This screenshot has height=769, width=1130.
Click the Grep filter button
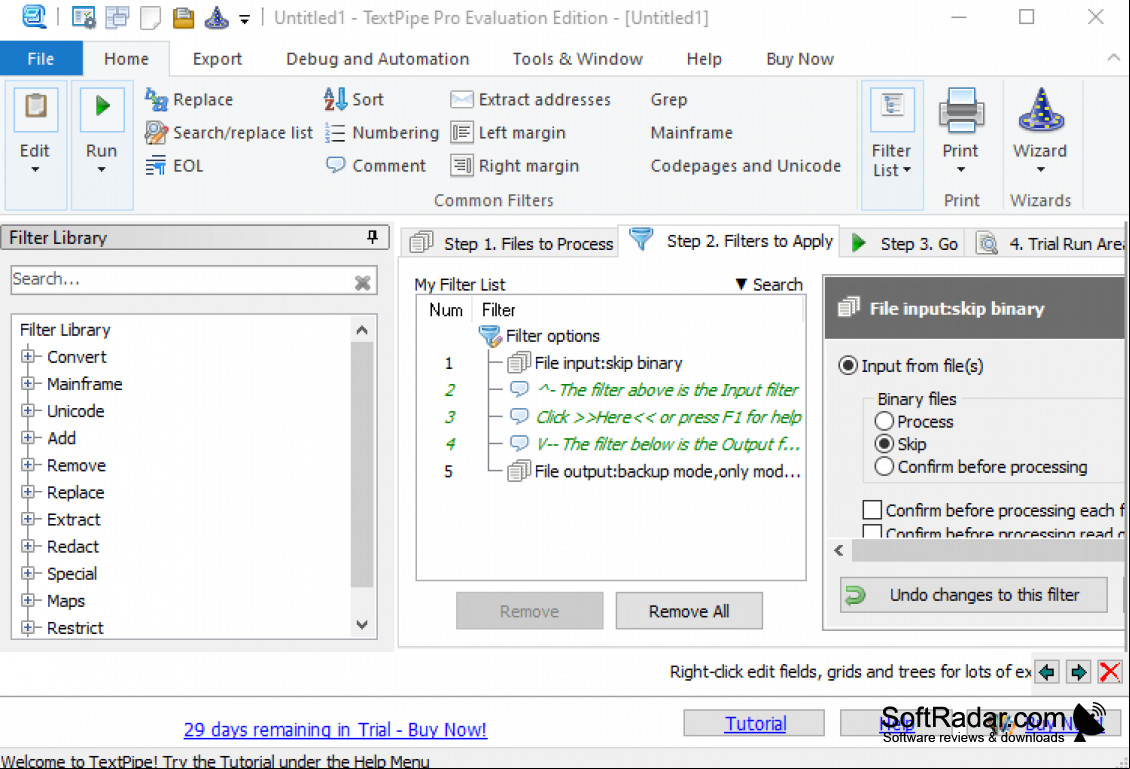[669, 99]
